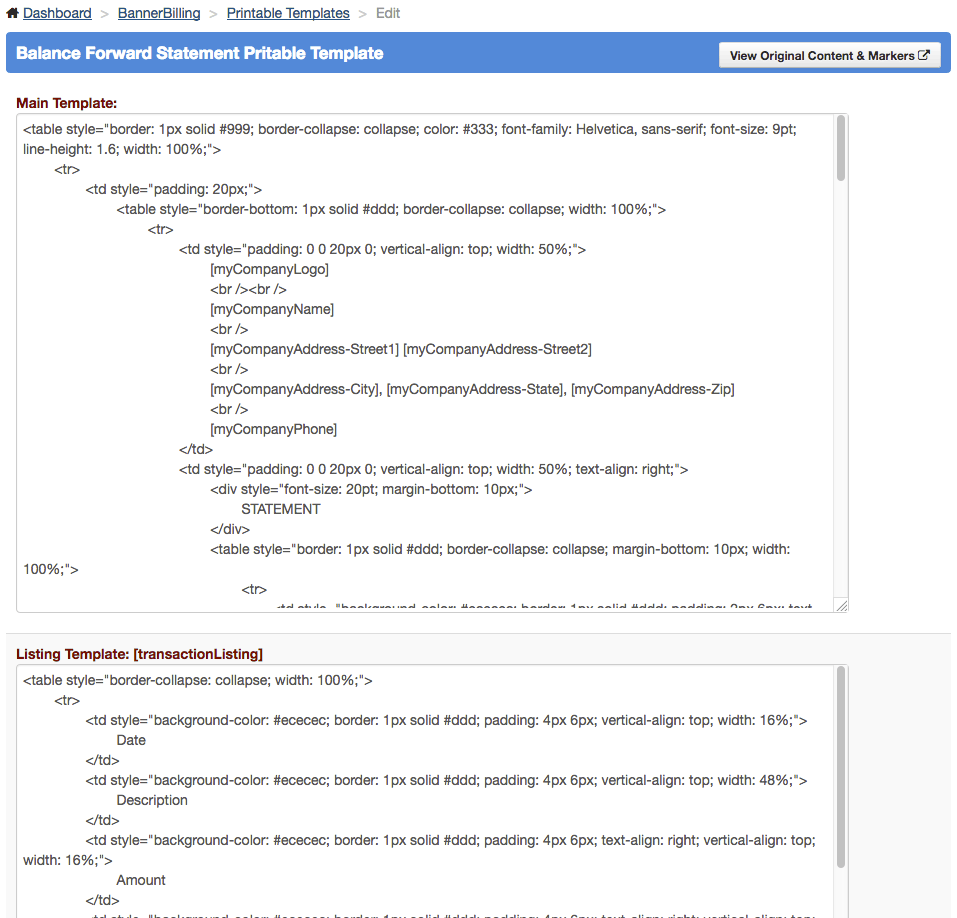Image resolution: width=957 pixels, height=918 pixels.
Task: Click the Main Template field label
Action: (x=67, y=102)
